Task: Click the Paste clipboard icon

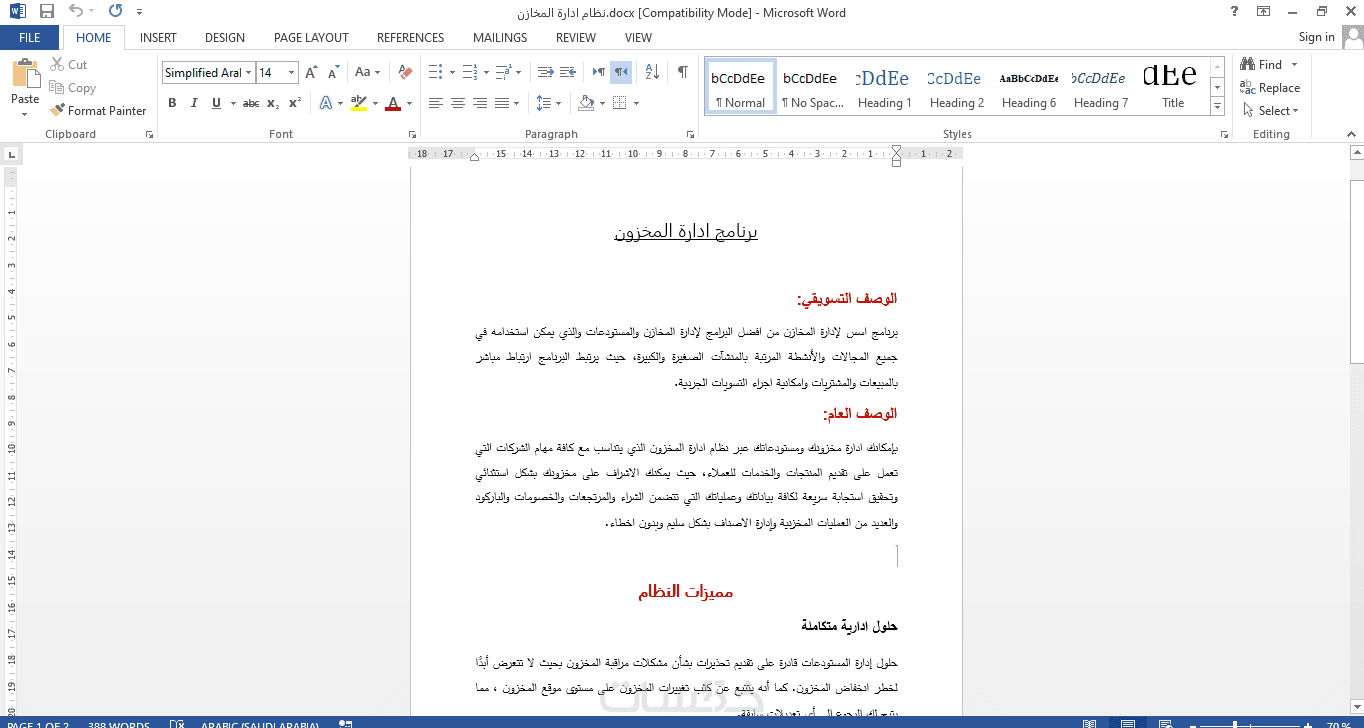Action: click(x=25, y=74)
